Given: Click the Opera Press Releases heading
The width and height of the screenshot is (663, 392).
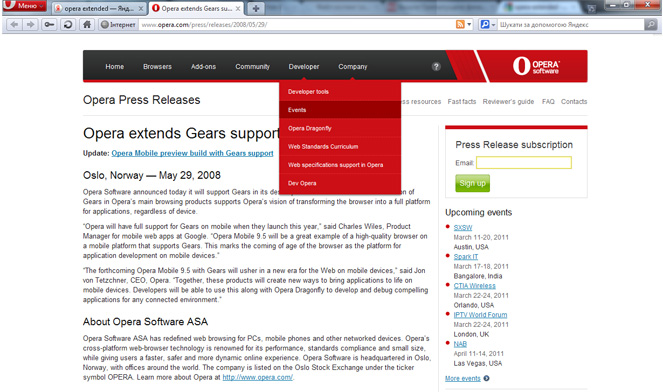Looking at the screenshot, I should tap(142, 100).
